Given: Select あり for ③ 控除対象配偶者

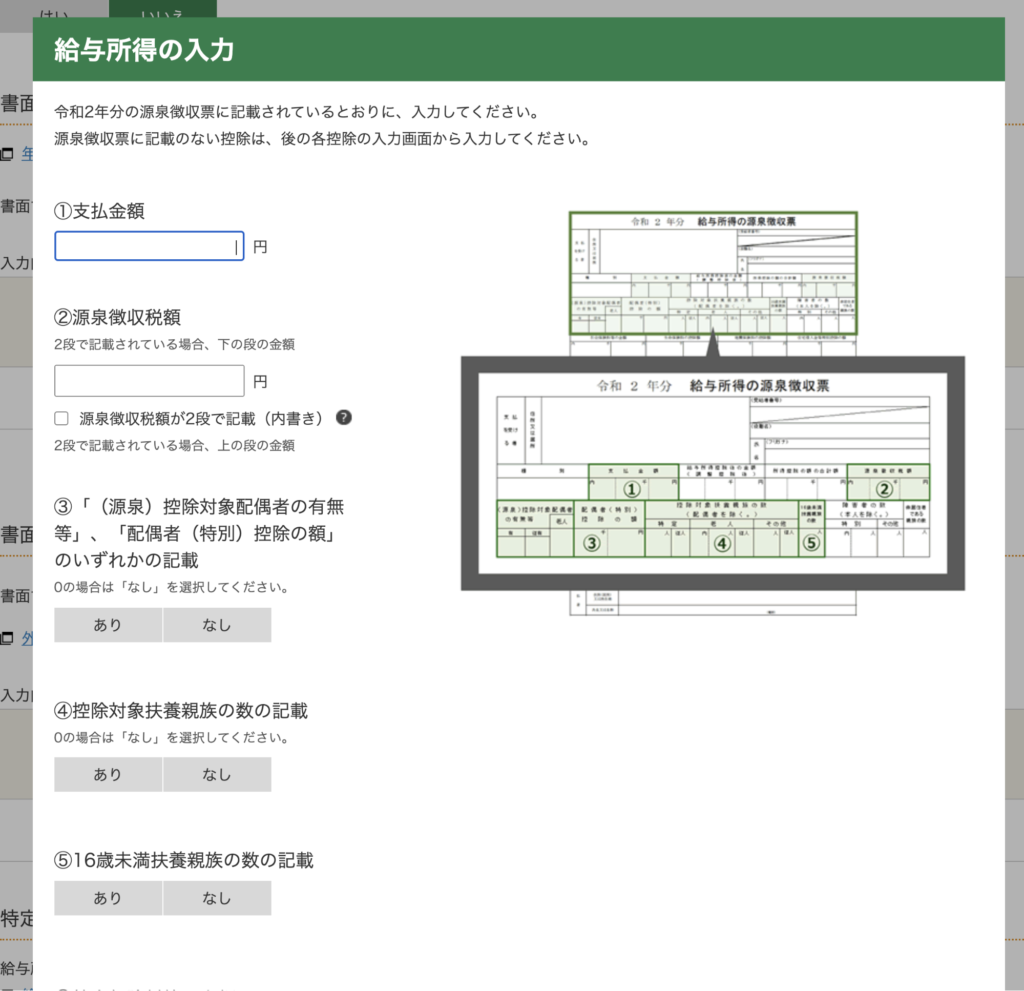Looking at the screenshot, I should pos(108,625).
